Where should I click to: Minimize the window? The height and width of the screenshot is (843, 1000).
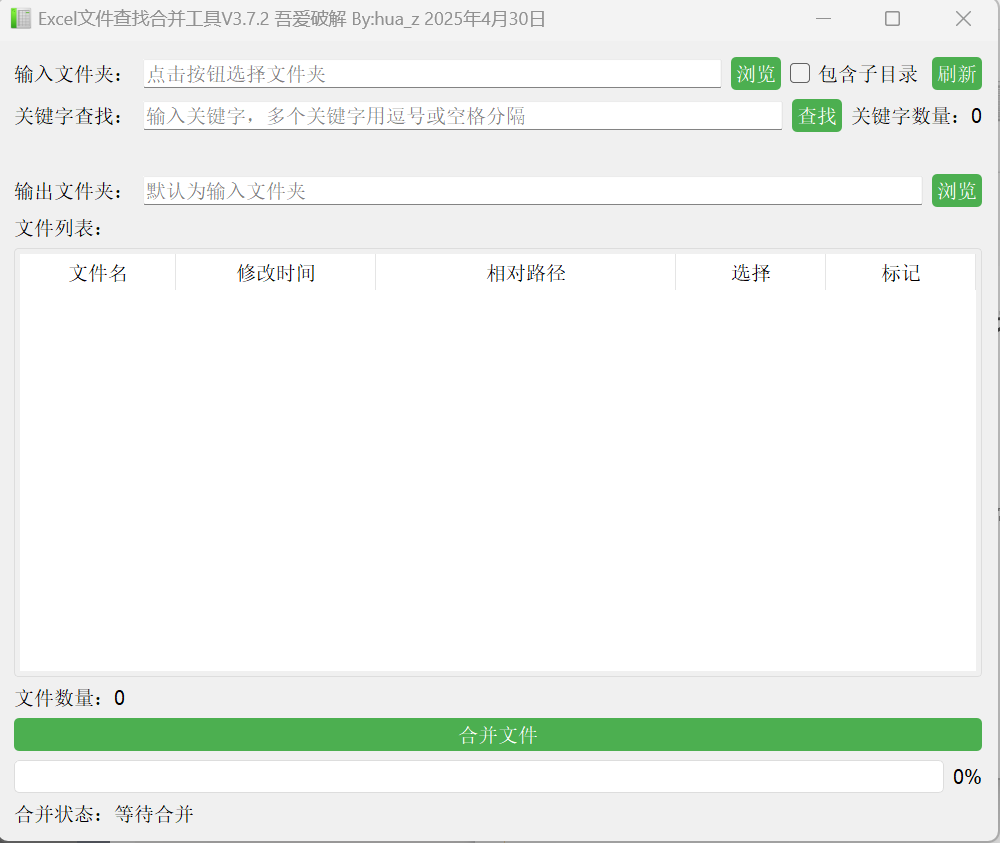823,18
